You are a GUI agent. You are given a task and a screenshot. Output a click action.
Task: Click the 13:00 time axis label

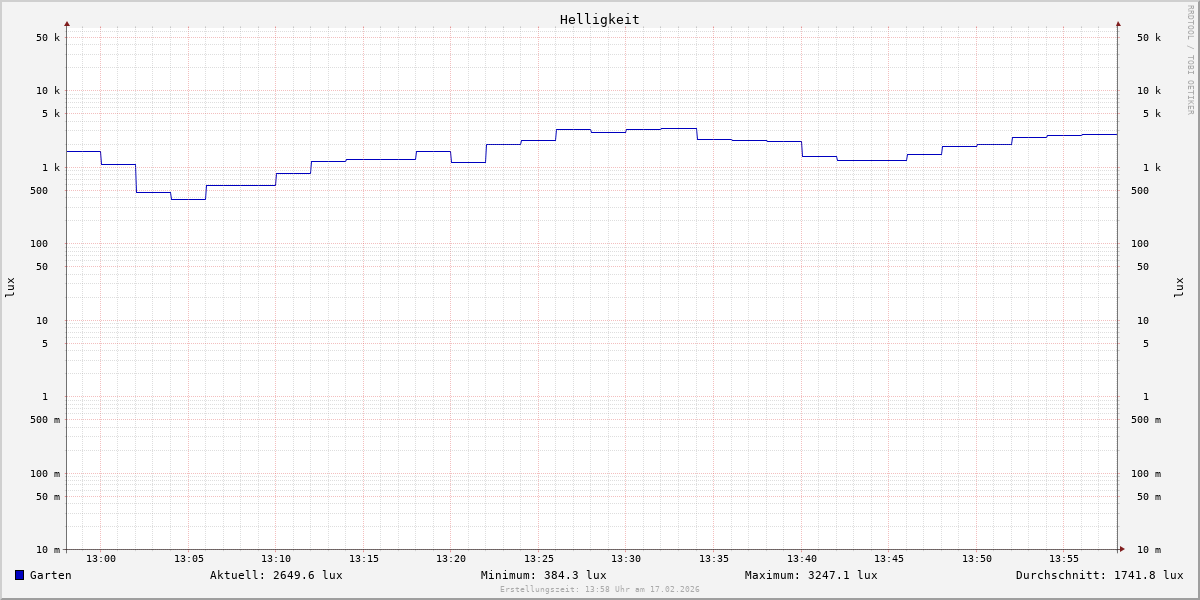[101, 559]
